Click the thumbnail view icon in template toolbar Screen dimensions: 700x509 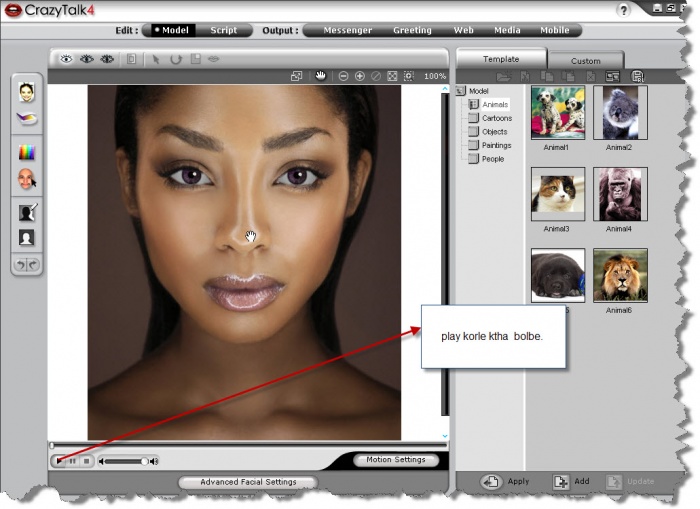point(612,77)
